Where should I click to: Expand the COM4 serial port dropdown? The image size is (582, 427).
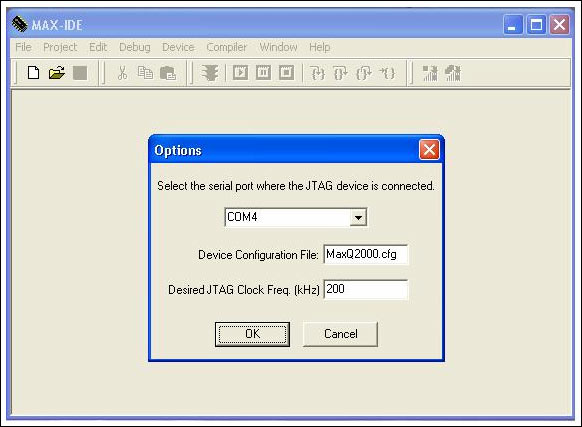(358, 218)
